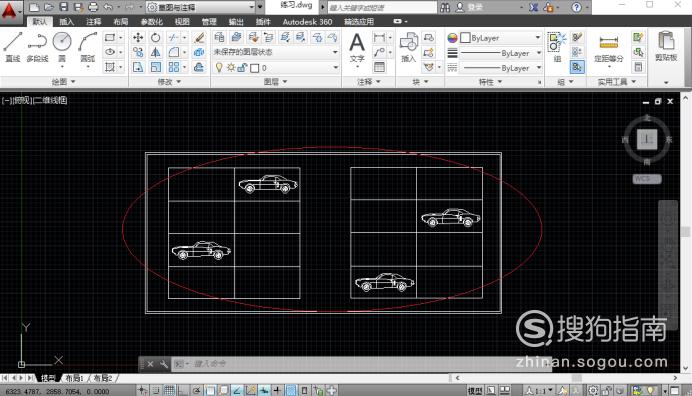Viewport: 692px width, 396px height.
Task: Click the layer 0 color swatch box
Action: [x=255, y=68]
